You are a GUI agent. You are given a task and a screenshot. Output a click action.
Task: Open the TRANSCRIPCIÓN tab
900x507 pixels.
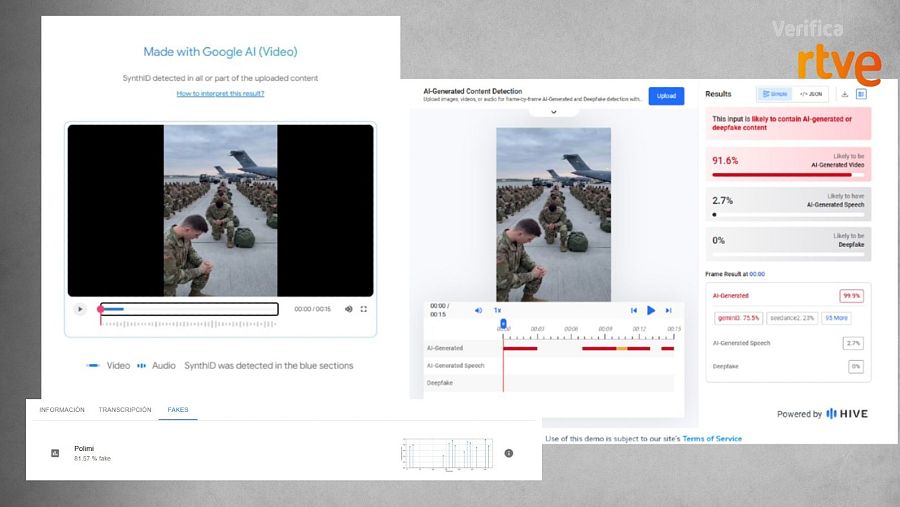pos(125,410)
